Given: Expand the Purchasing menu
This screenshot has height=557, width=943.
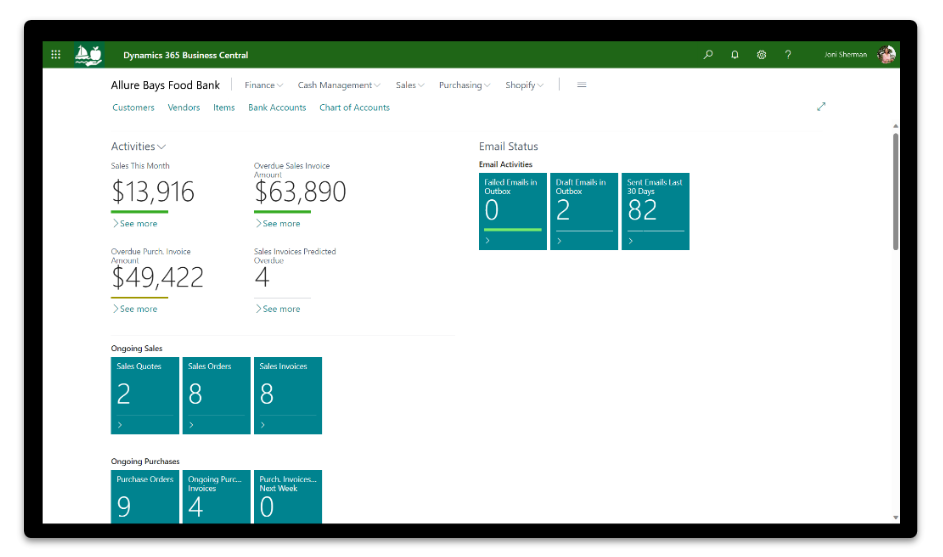Looking at the screenshot, I should pyautogui.click(x=464, y=85).
